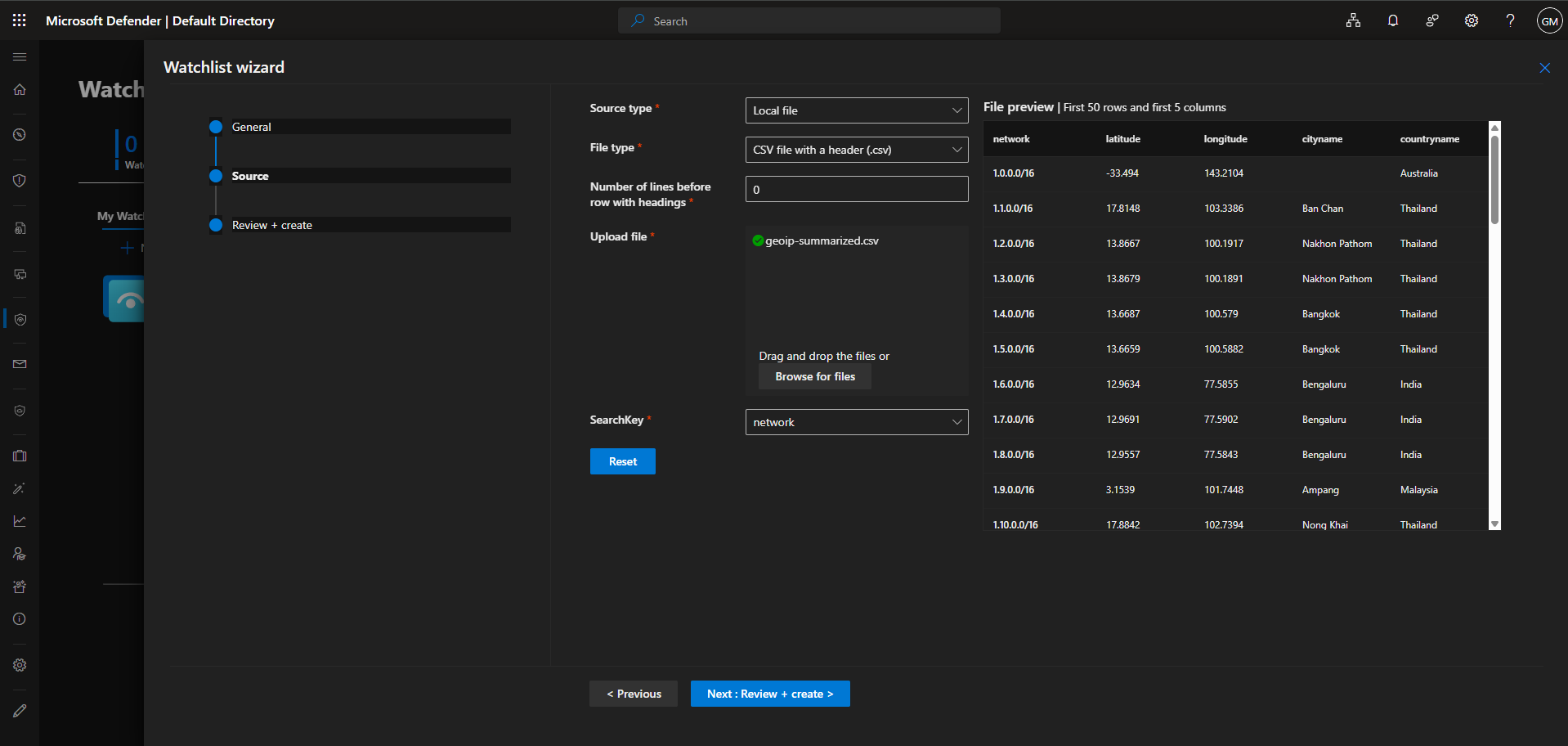Screen dimensions: 1568x746
Task: Collapse the navigation hamburger menu
Action: pyautogui.click(x=20, y=57)
